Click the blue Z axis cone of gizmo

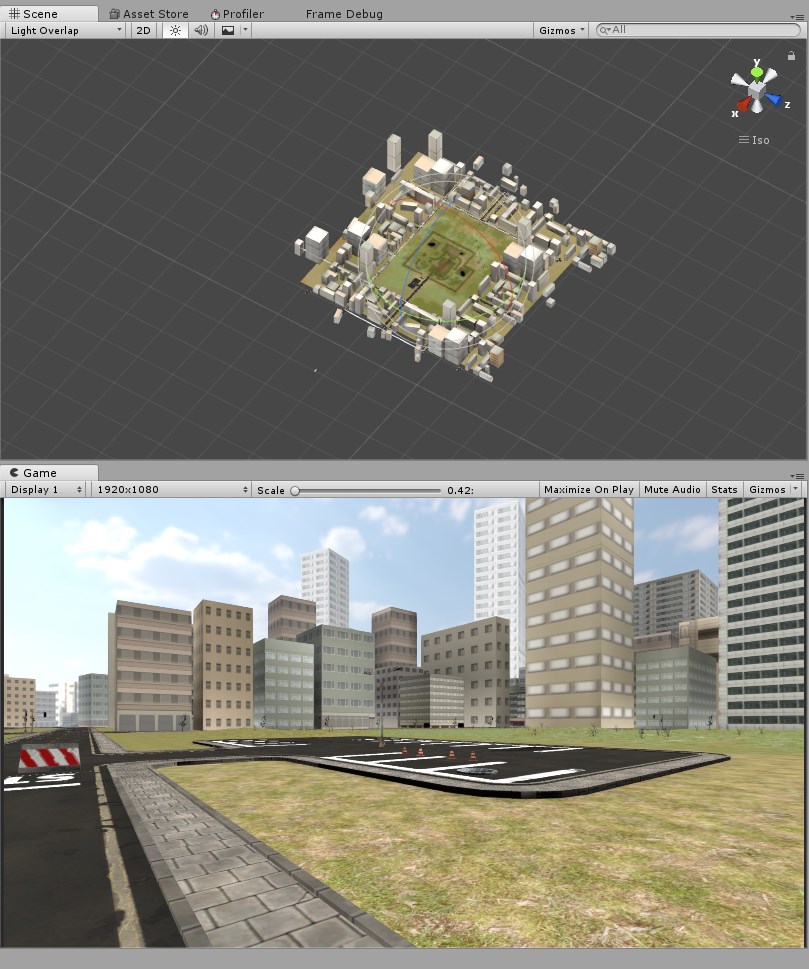point(774,99)
